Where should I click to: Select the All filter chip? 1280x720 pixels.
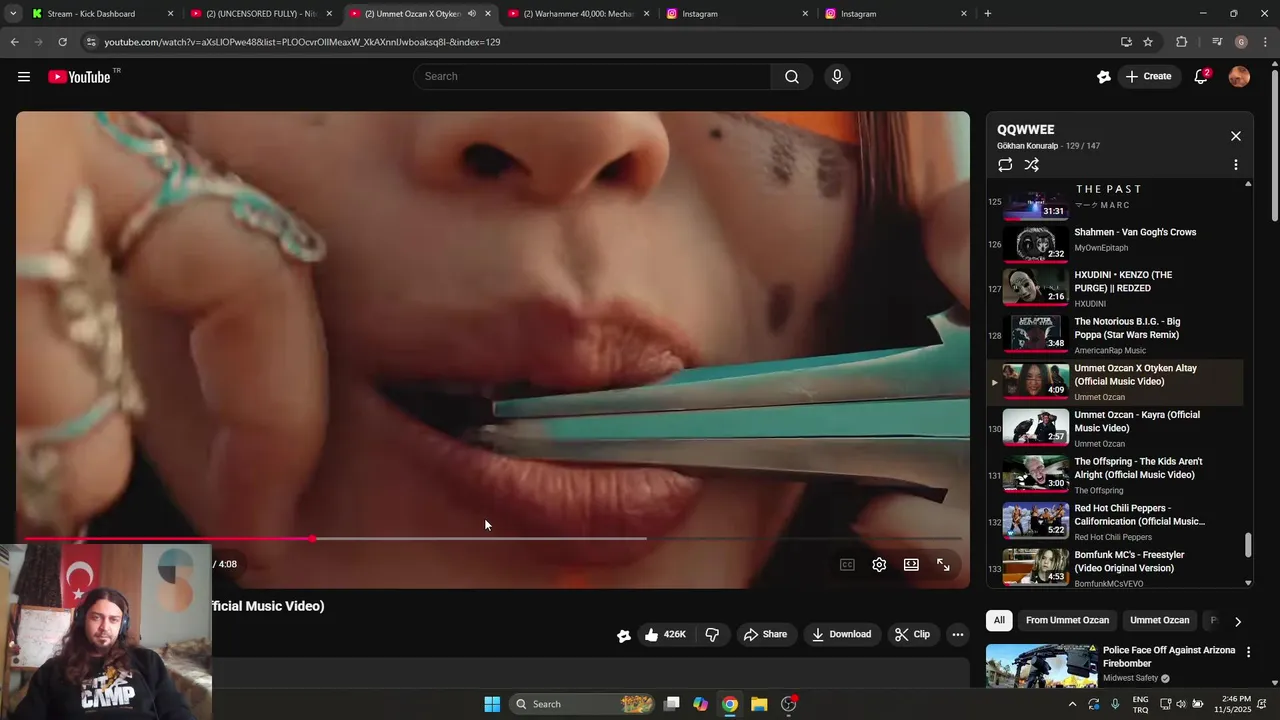999,620
